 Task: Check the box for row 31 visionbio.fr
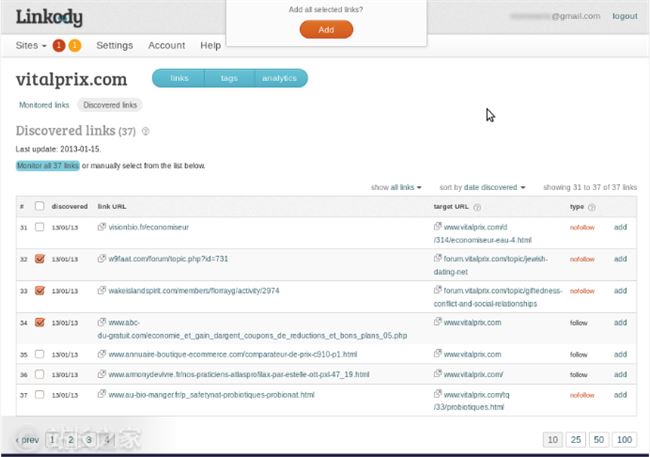click(39, 227)
